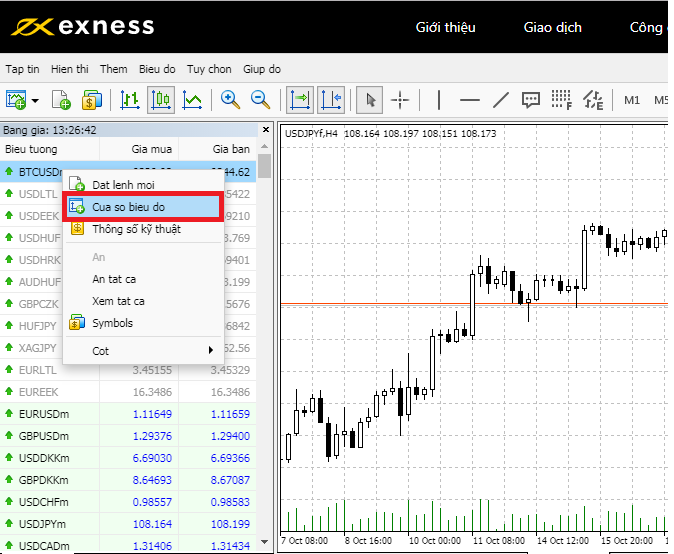Open the Tuy chon menu
The height and width of the screenshot is (554, 674).
click(x=209, y=69)
